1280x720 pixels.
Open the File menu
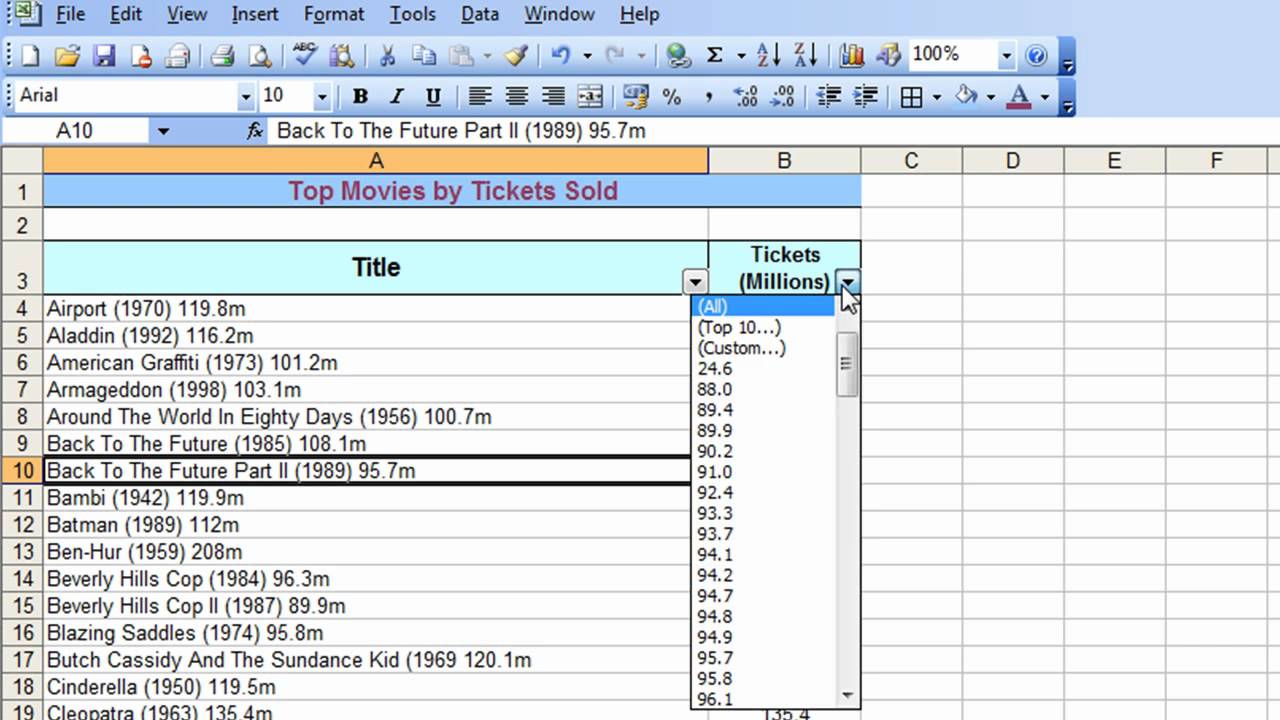tap(70, 14)
